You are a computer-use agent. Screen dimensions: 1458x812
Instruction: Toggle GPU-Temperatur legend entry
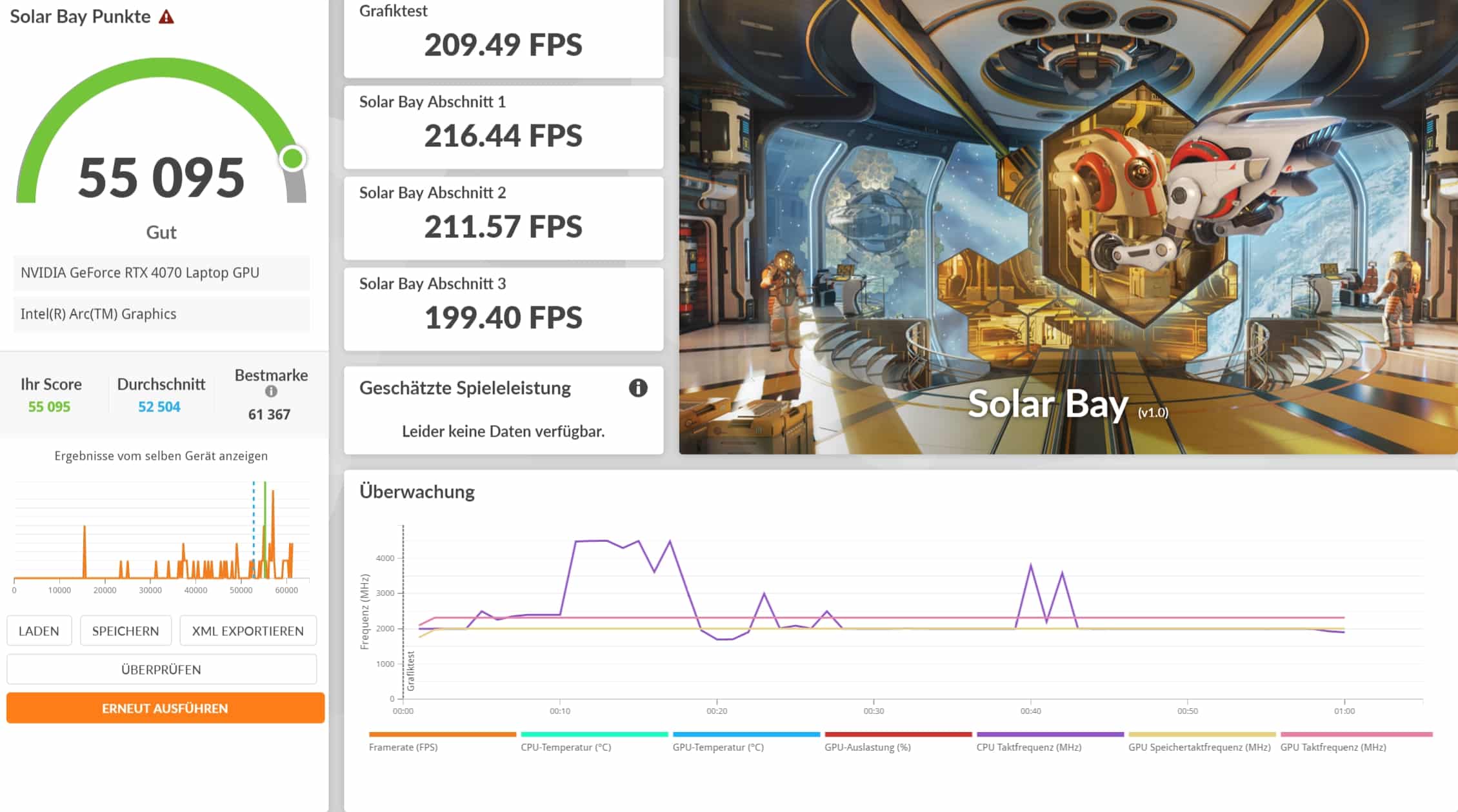click(718, 747)
